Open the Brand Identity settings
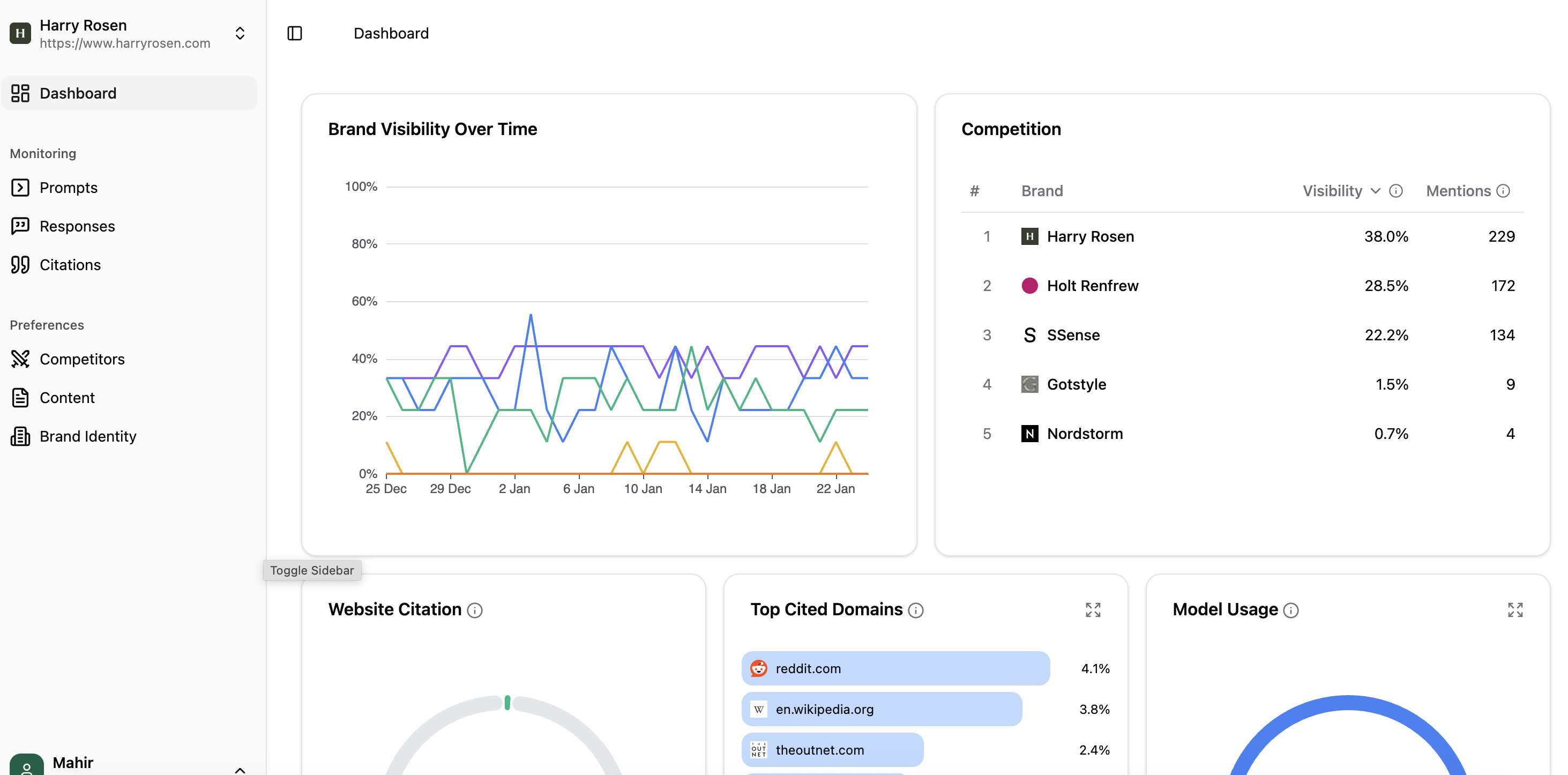This screenshot has height=775, width=1568. pos(88,436)
